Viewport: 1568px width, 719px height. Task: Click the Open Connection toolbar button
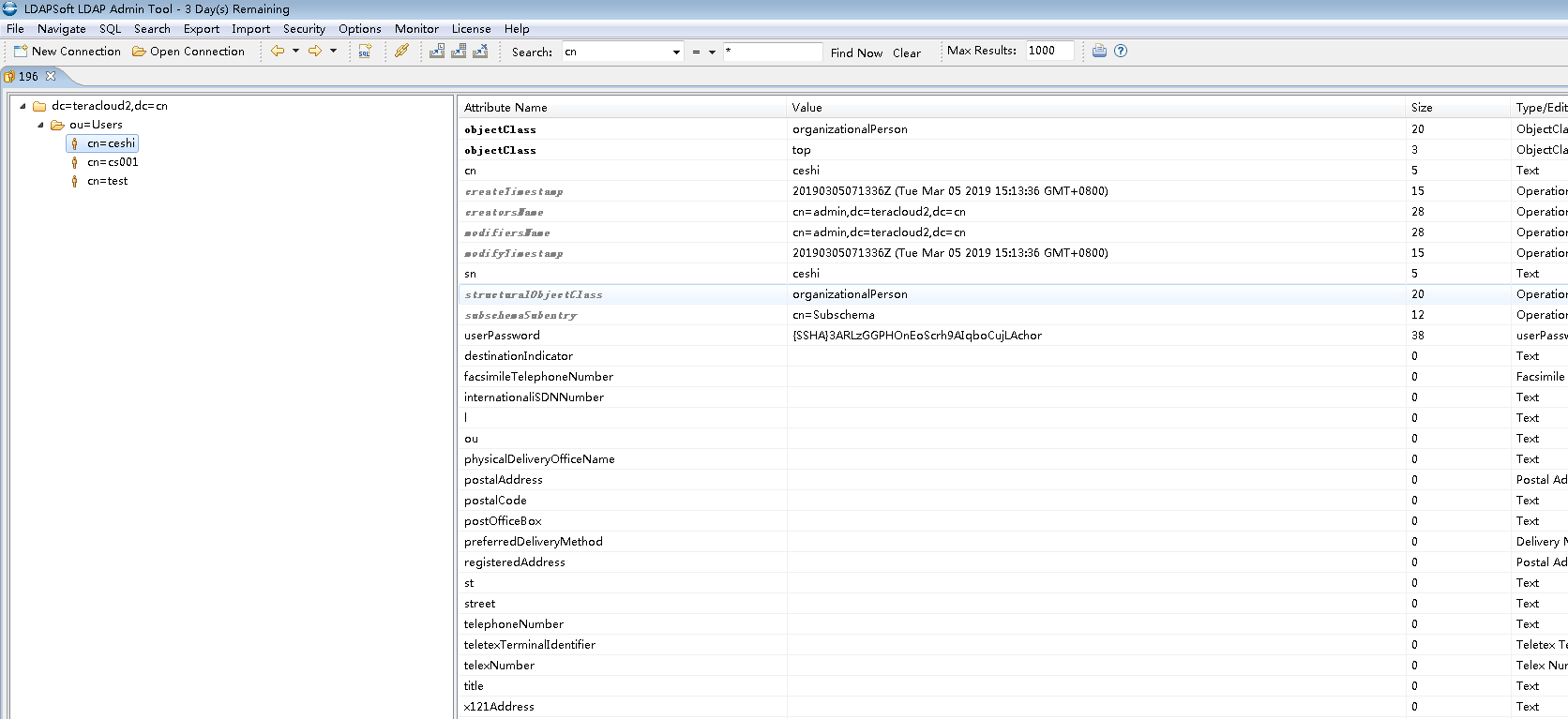pyautogui.click(x=188, y=52)
